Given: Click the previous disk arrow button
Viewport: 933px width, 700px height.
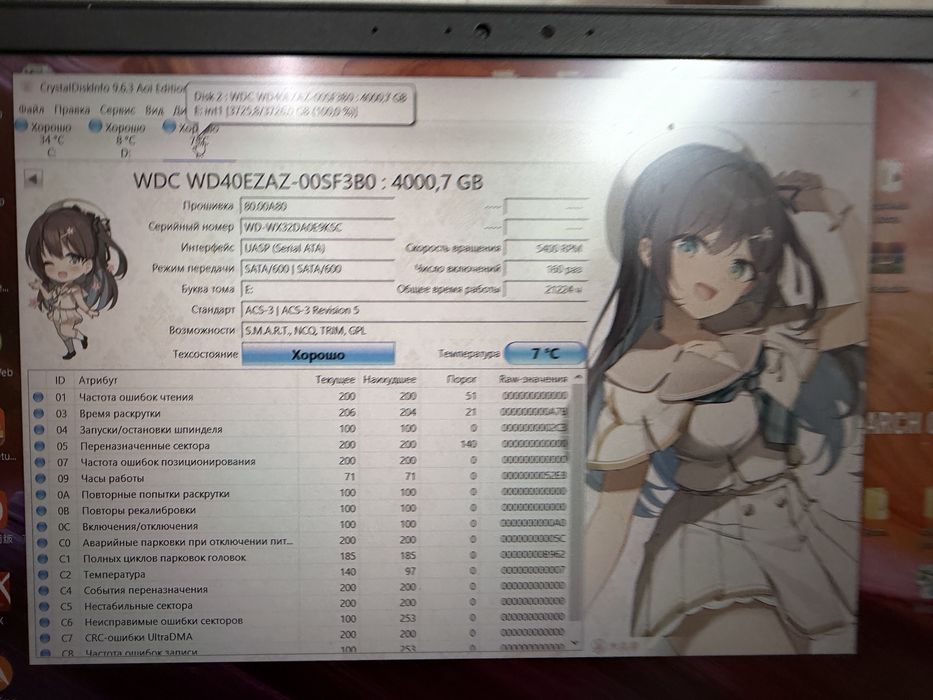Looking at the screenshot, I should pos(33,178).
